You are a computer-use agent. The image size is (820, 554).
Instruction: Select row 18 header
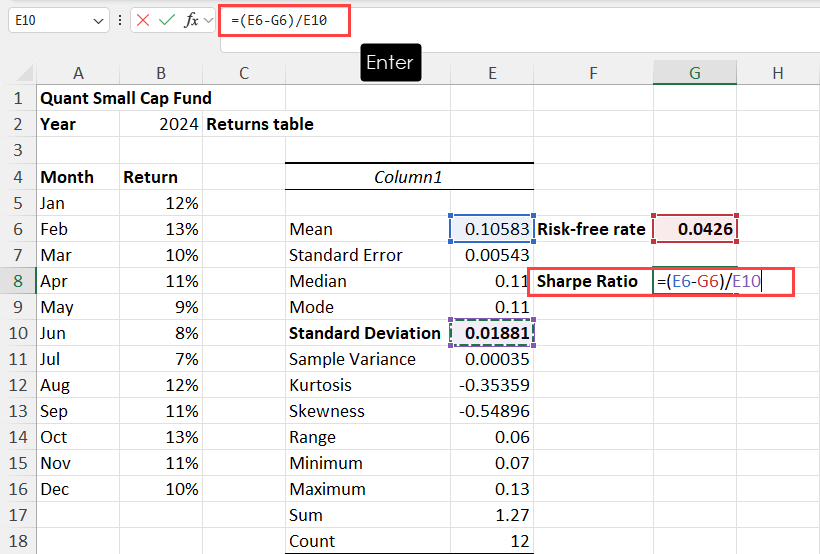point(18,541)
